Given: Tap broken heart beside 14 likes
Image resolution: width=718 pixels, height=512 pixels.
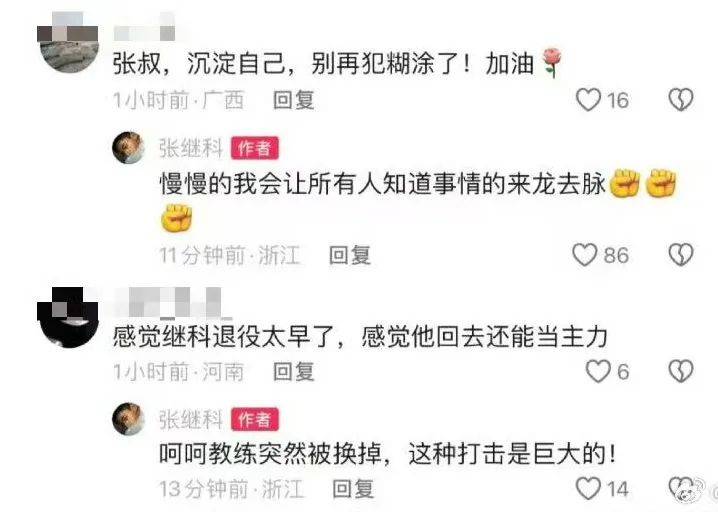Looking at the screenshot, I should pyautogui.click(x=681, y=488).
